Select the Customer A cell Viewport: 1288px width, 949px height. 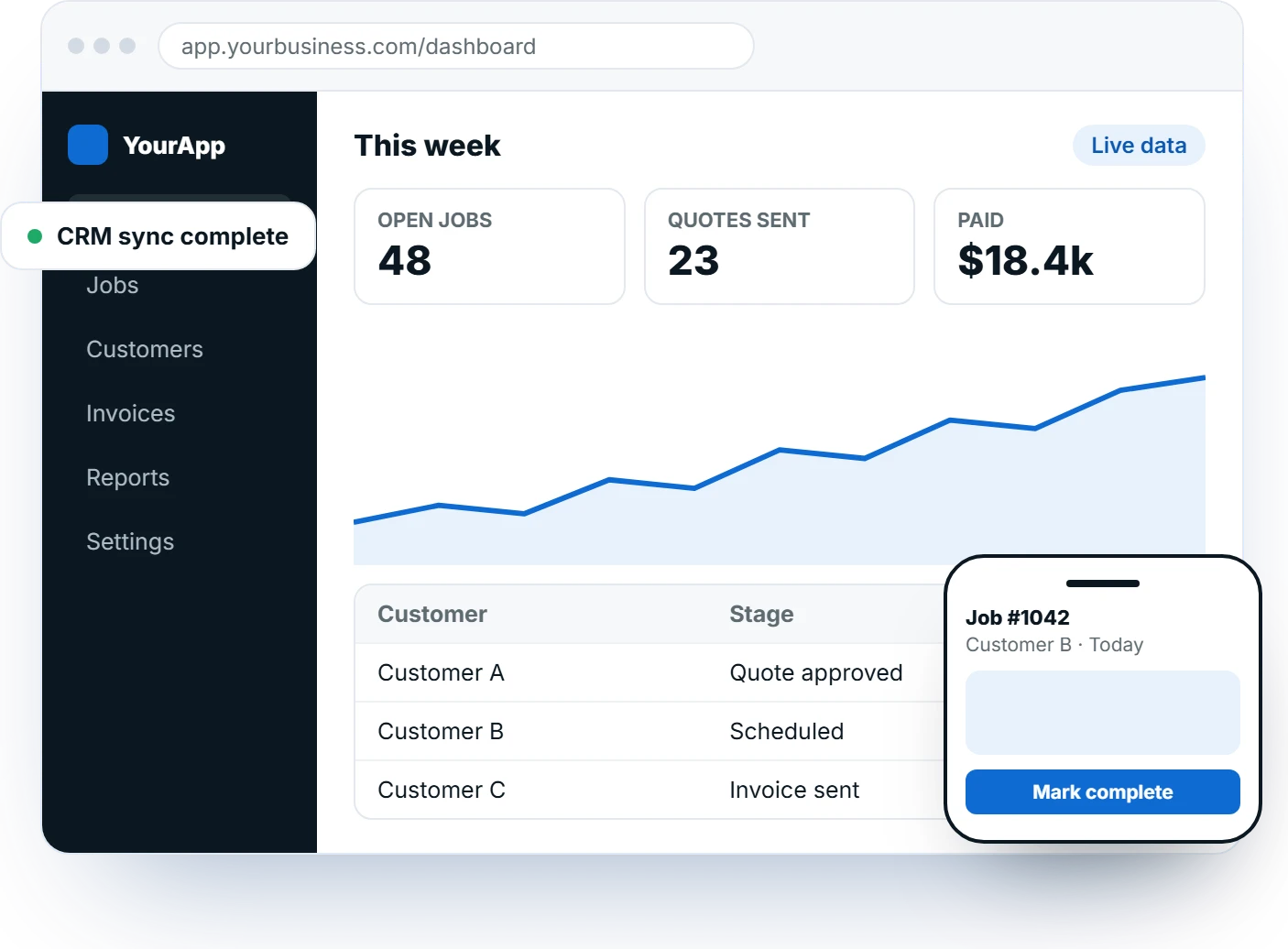[441, 672]
